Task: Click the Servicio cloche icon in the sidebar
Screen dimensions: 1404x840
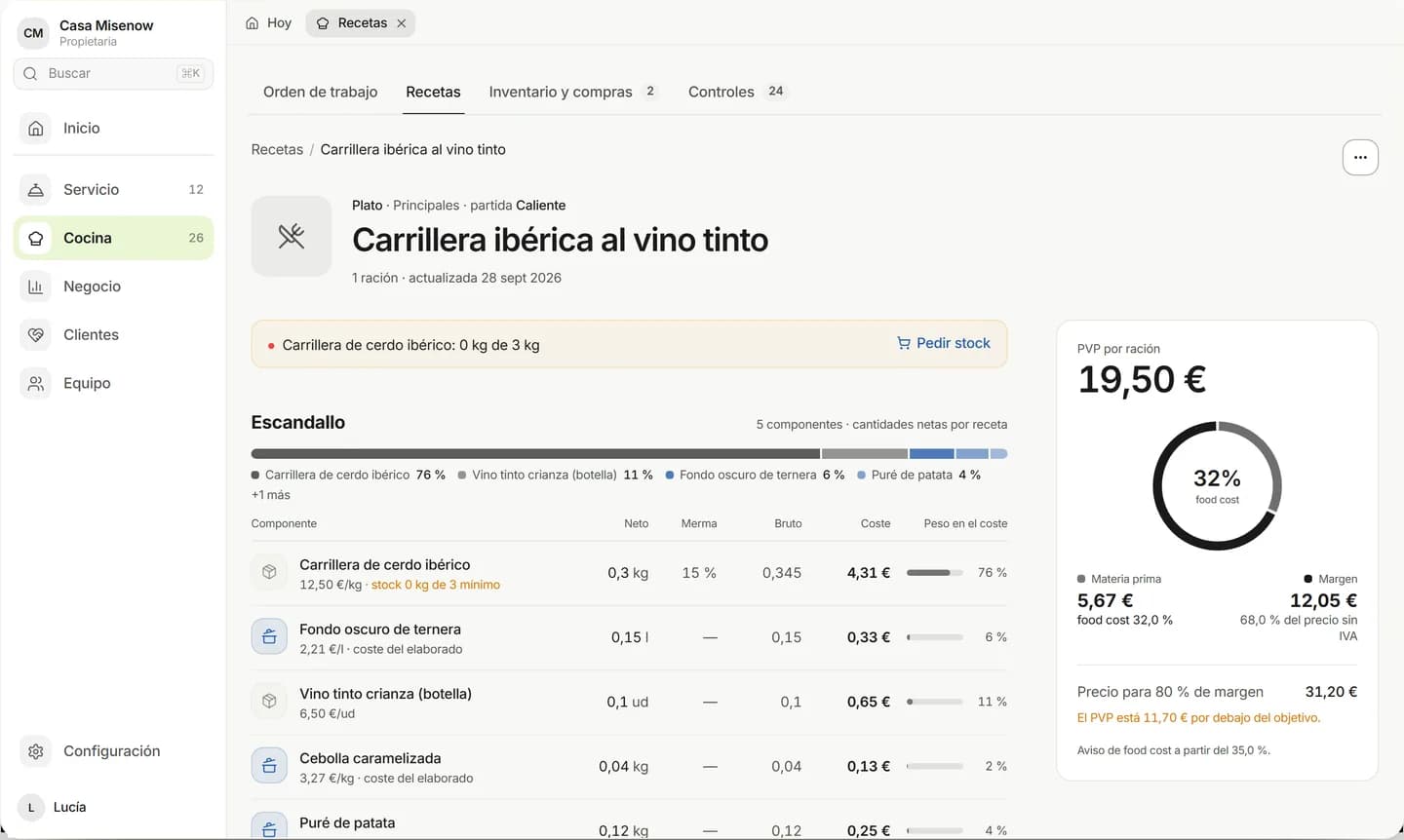Action: tap(36, 189)
